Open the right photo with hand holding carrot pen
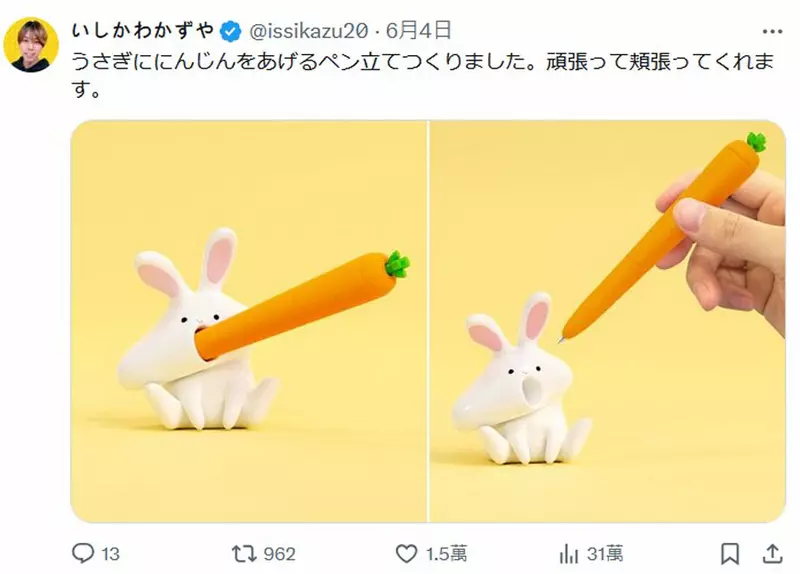800x574 pixels. [x=607, y=321]
